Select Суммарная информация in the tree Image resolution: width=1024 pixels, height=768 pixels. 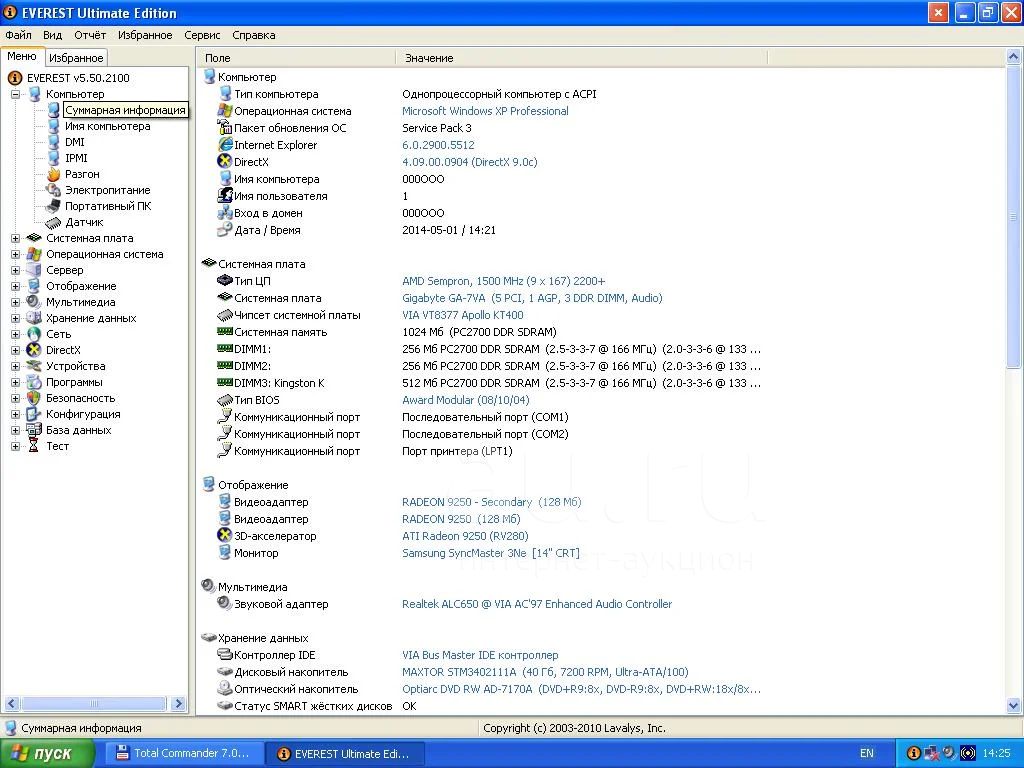(x=125, y=110)
